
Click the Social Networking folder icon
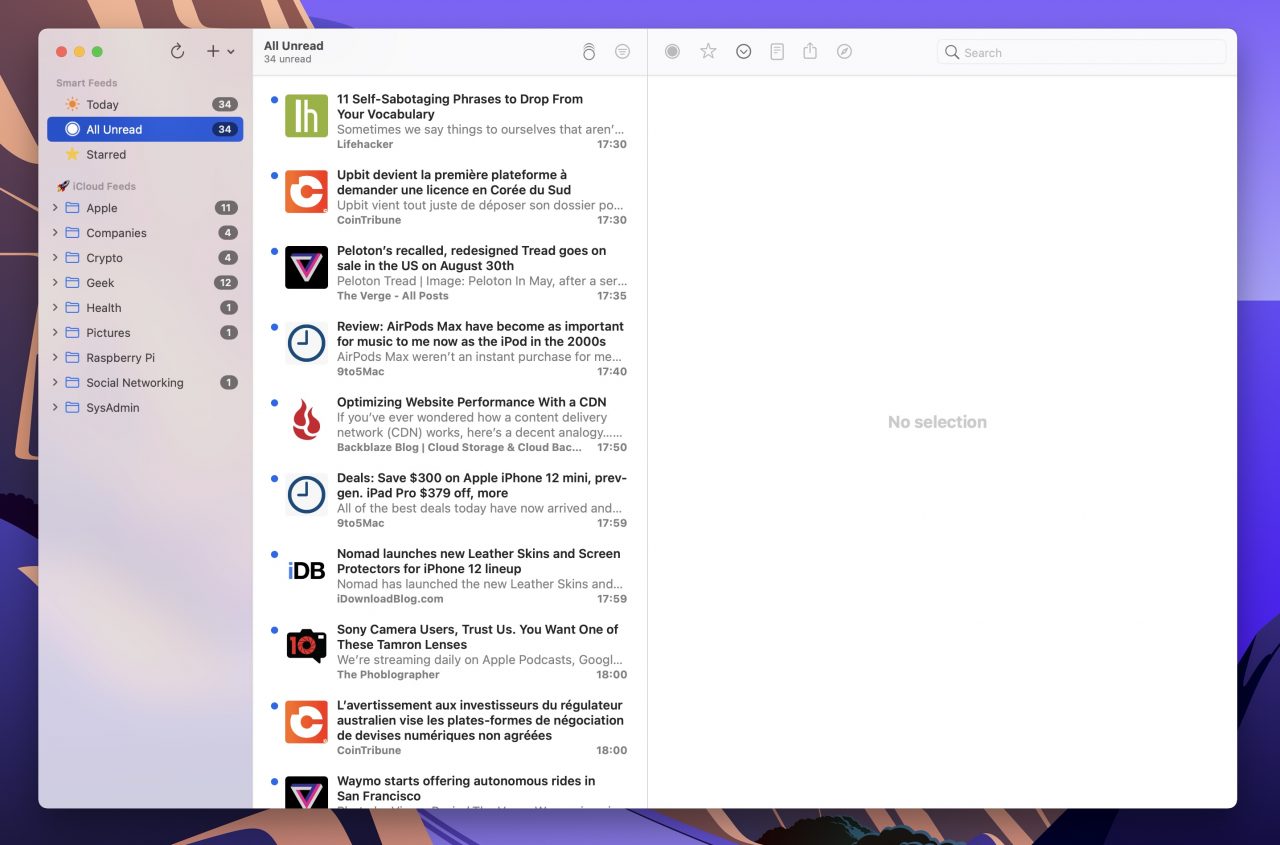(72, 383)
